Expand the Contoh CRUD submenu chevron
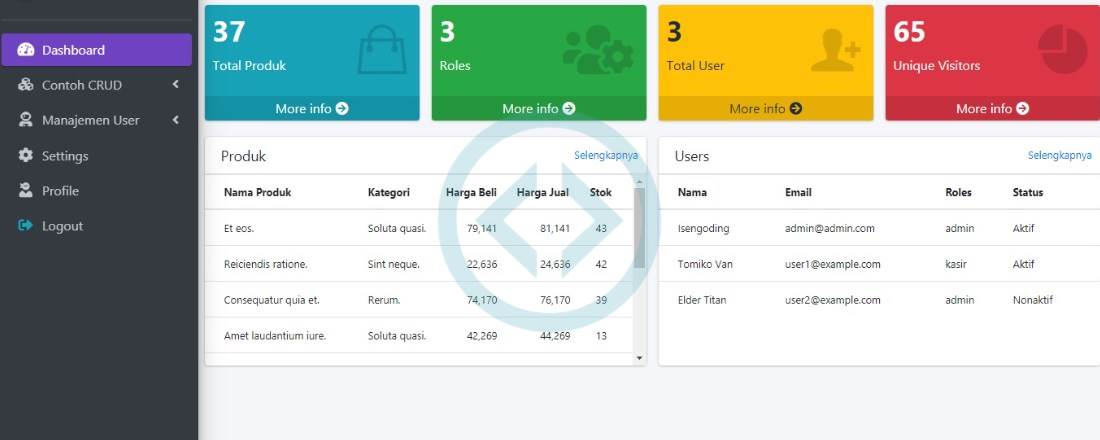 tap(176, 85)
